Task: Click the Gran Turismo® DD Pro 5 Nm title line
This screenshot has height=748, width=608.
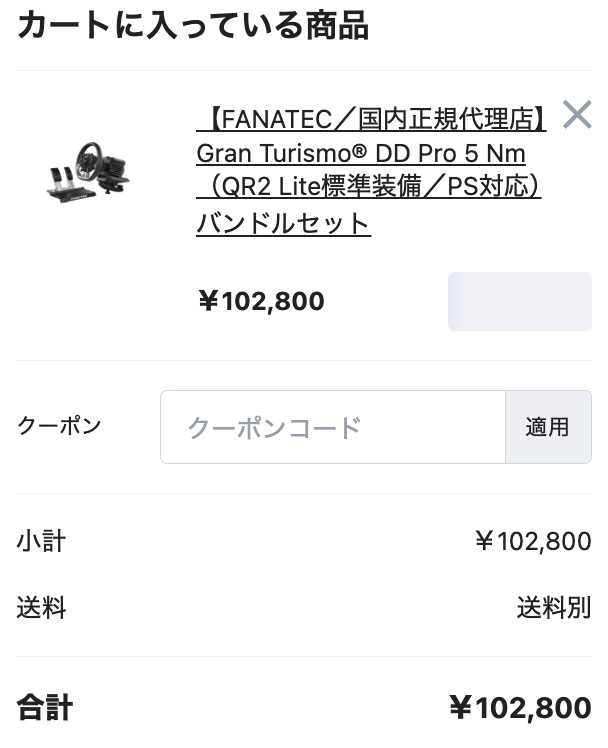Action: click(x=361, y=154)
